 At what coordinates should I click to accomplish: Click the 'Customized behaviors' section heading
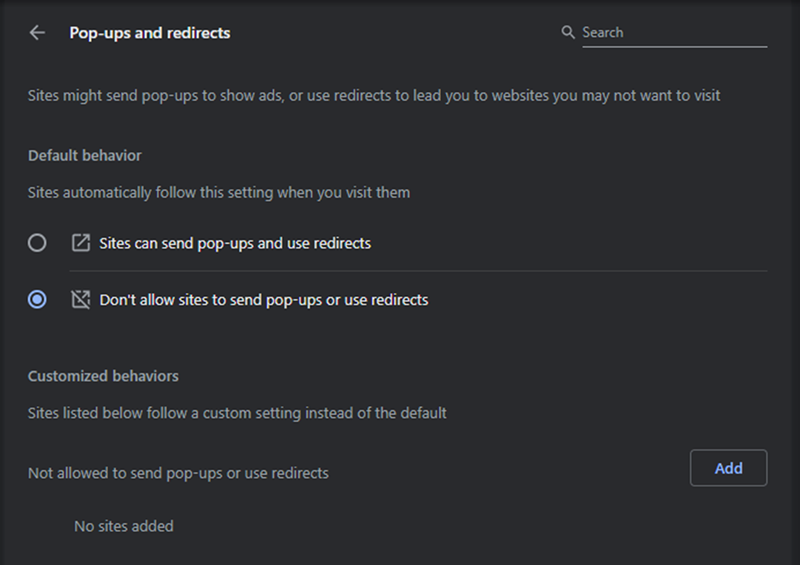coord(103,376)
